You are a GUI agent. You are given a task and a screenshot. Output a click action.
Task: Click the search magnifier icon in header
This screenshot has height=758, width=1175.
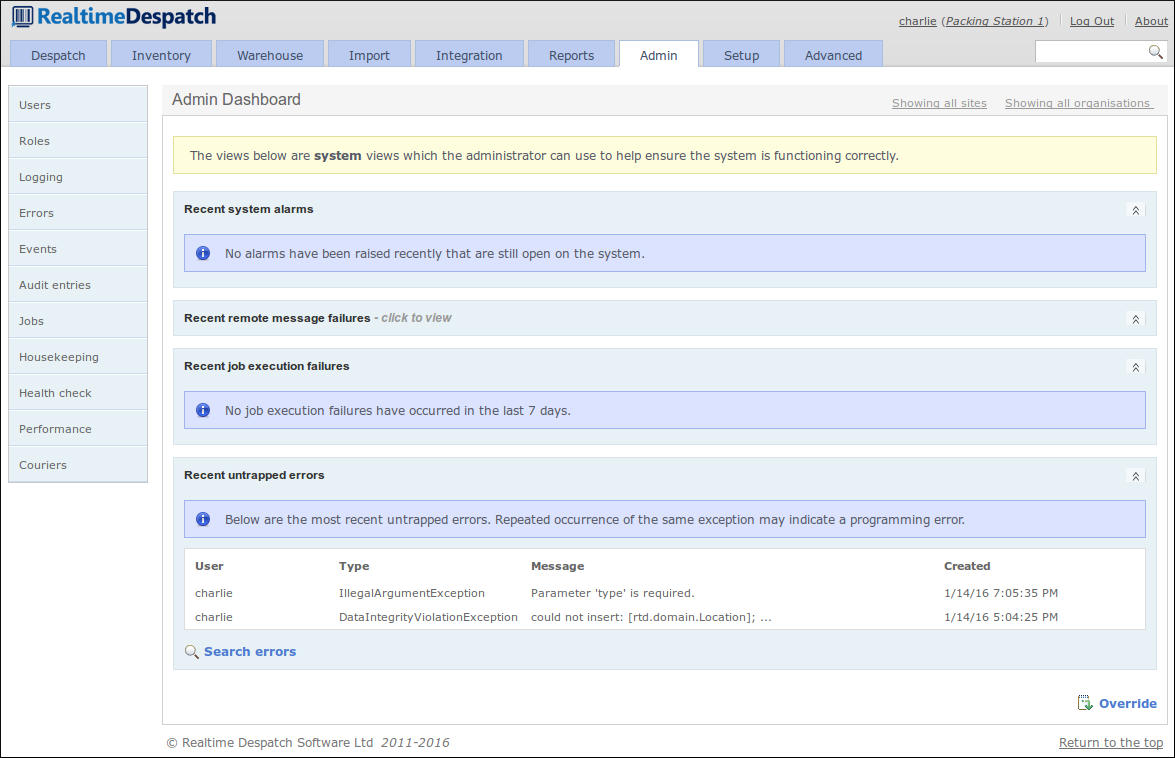pyautogui.click(x=1156, y=52)
